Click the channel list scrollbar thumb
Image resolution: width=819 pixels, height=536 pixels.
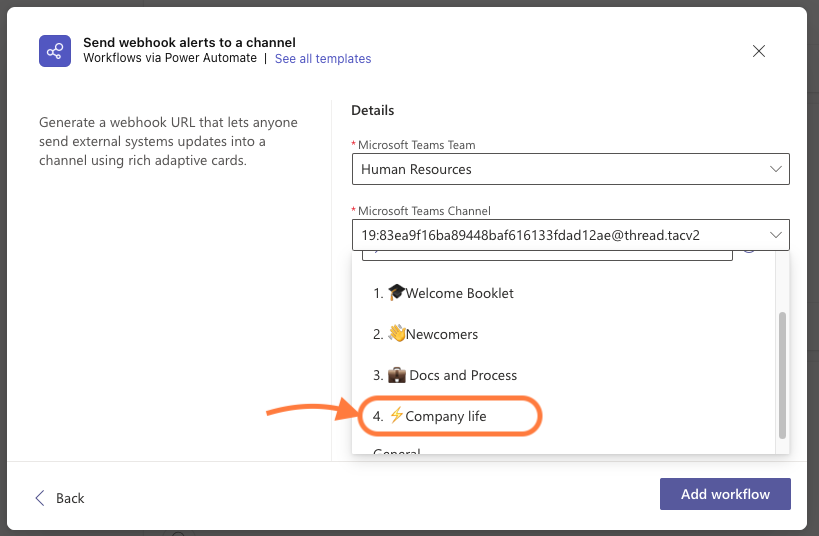pyautogui.click(x=782, y=374)
